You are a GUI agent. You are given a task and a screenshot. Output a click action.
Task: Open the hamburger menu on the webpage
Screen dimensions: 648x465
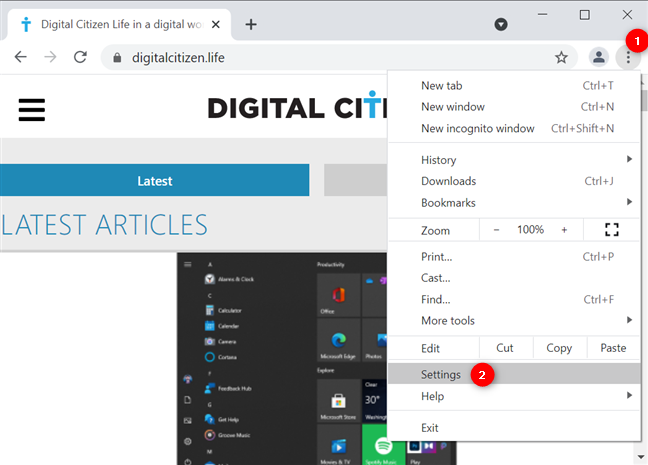tap(32, 110)
